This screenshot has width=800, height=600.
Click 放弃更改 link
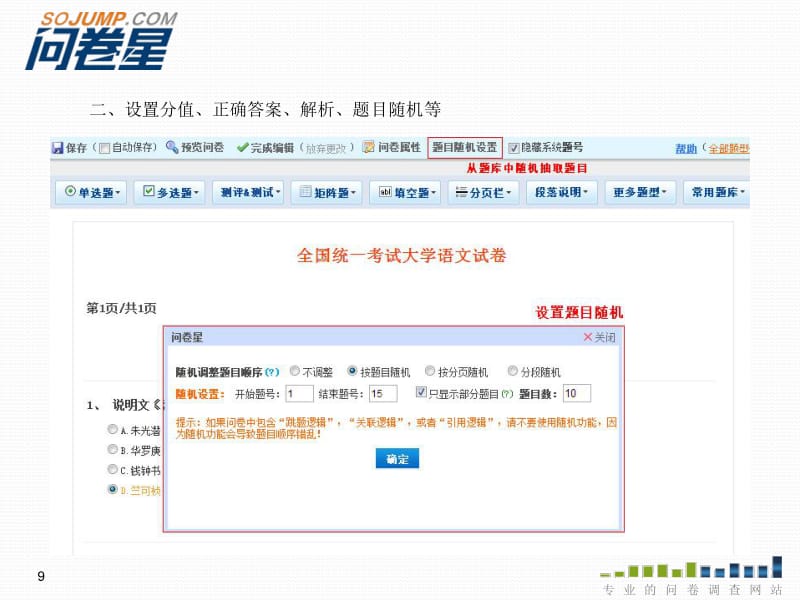(326, 148)
